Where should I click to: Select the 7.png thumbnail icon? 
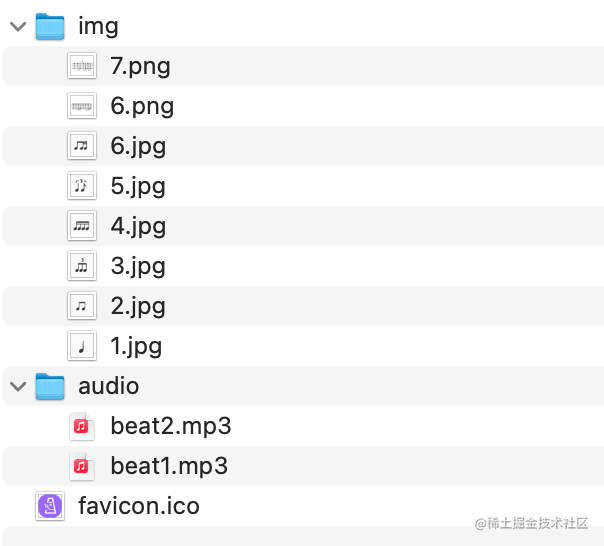[82, 66]
